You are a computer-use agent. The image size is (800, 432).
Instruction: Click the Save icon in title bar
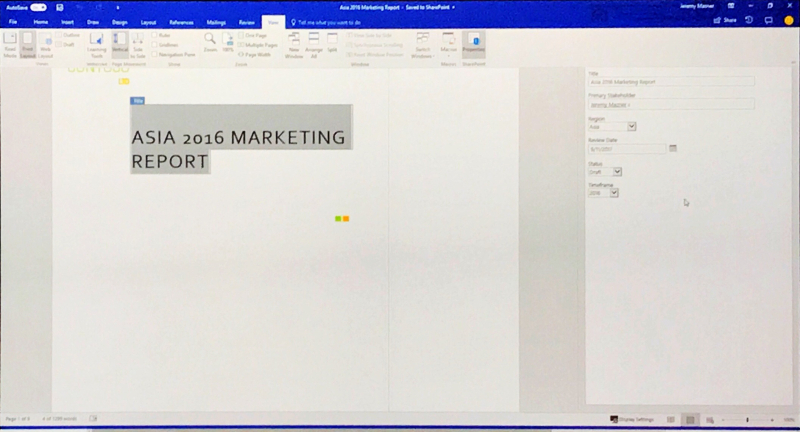[60, 7]
